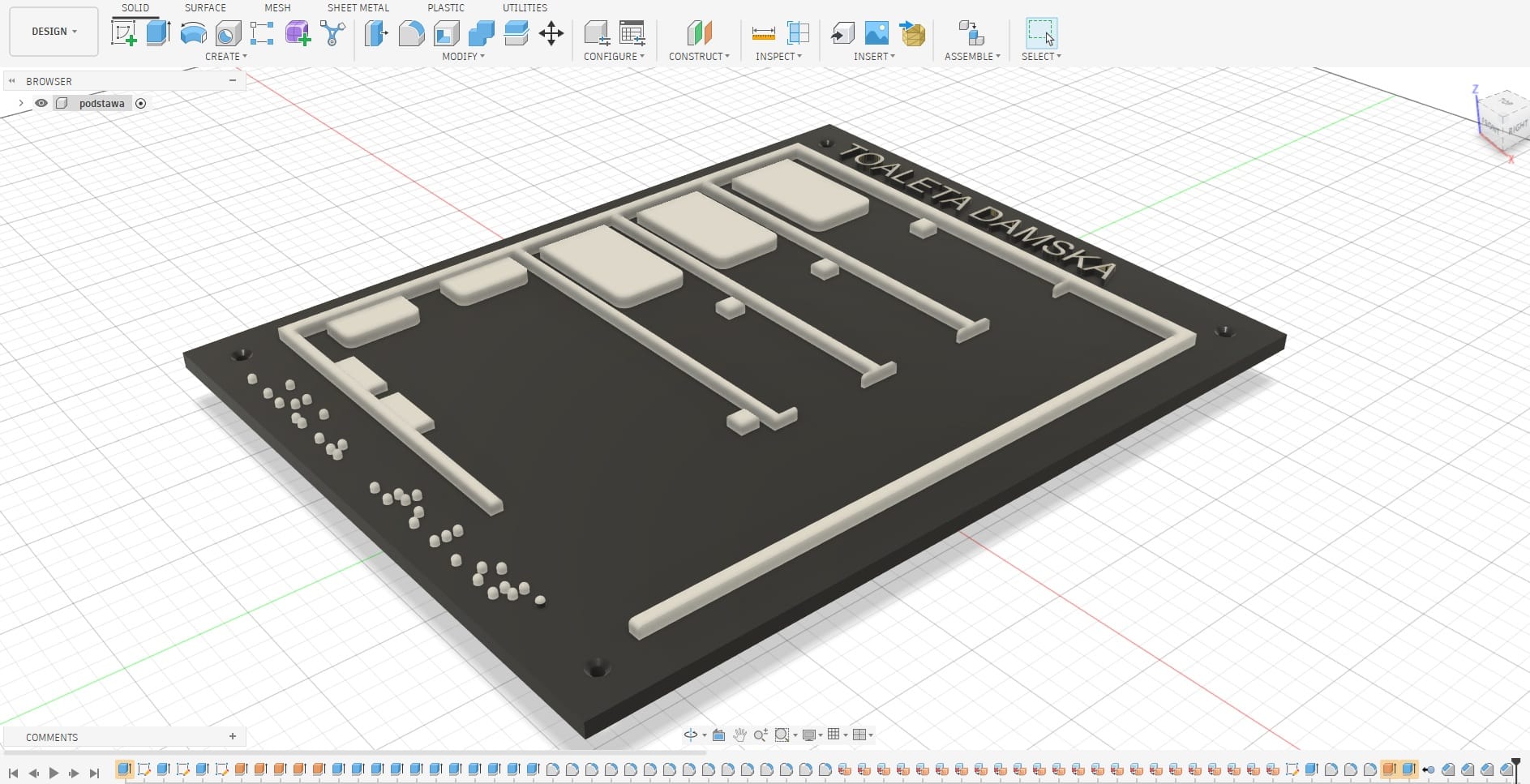Switch to the SURFACE tab
Image resolution: width=1530 pixels, height=784 pixels.
tap(205, 7)
